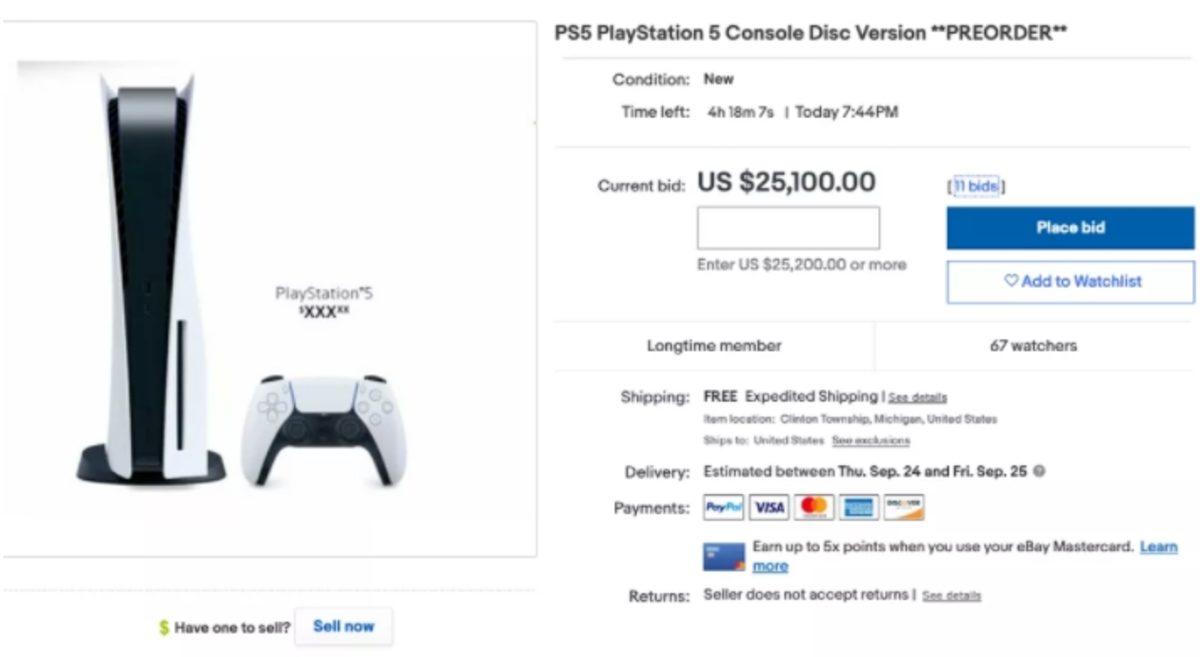Image resolution: width=1200 pixels, height=657 pixels.
Task: Open See details for Expedited Shipping
Action: click(x=917, y=396)
